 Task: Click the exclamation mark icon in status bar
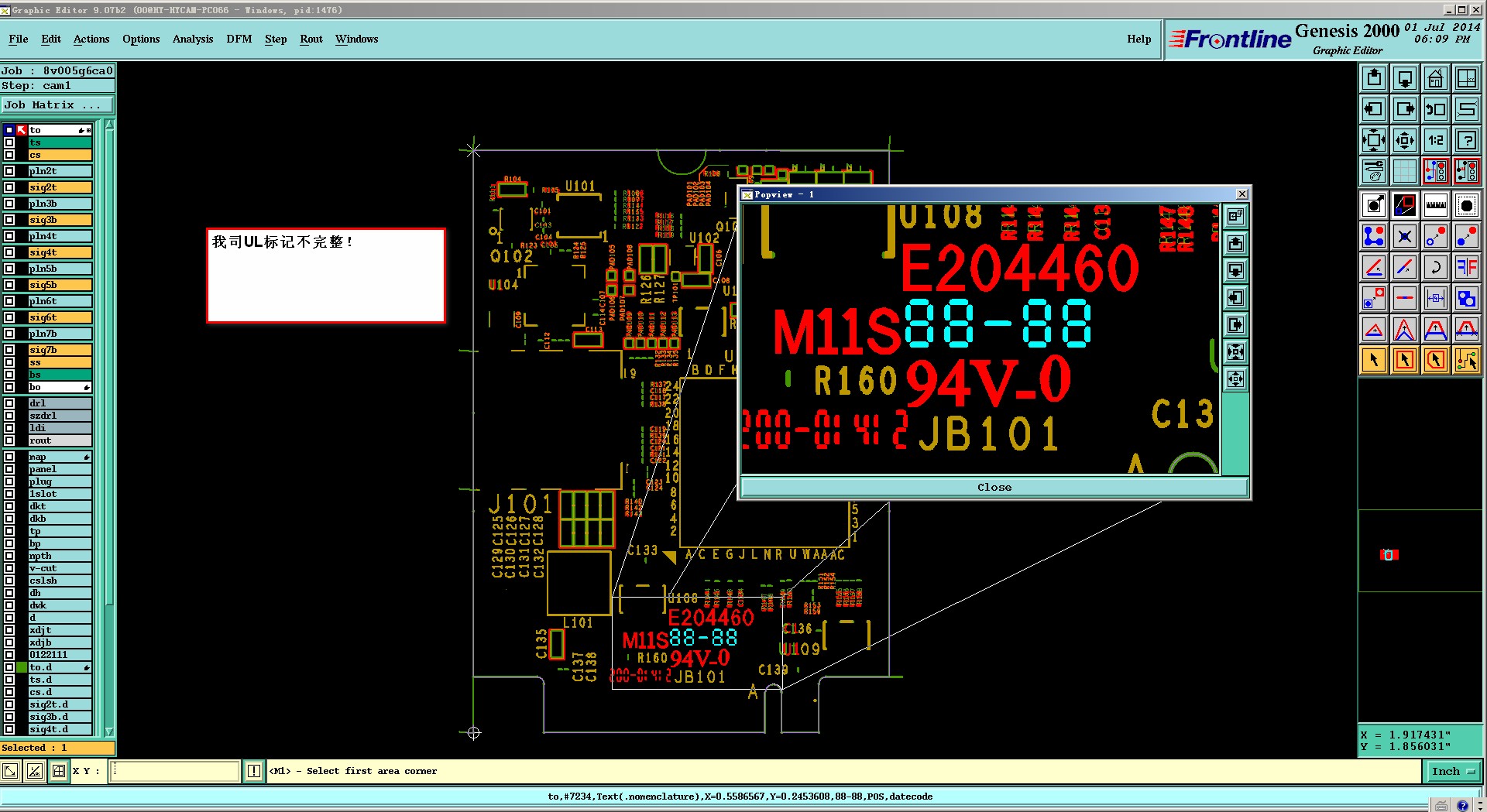[x=254, y=771]
